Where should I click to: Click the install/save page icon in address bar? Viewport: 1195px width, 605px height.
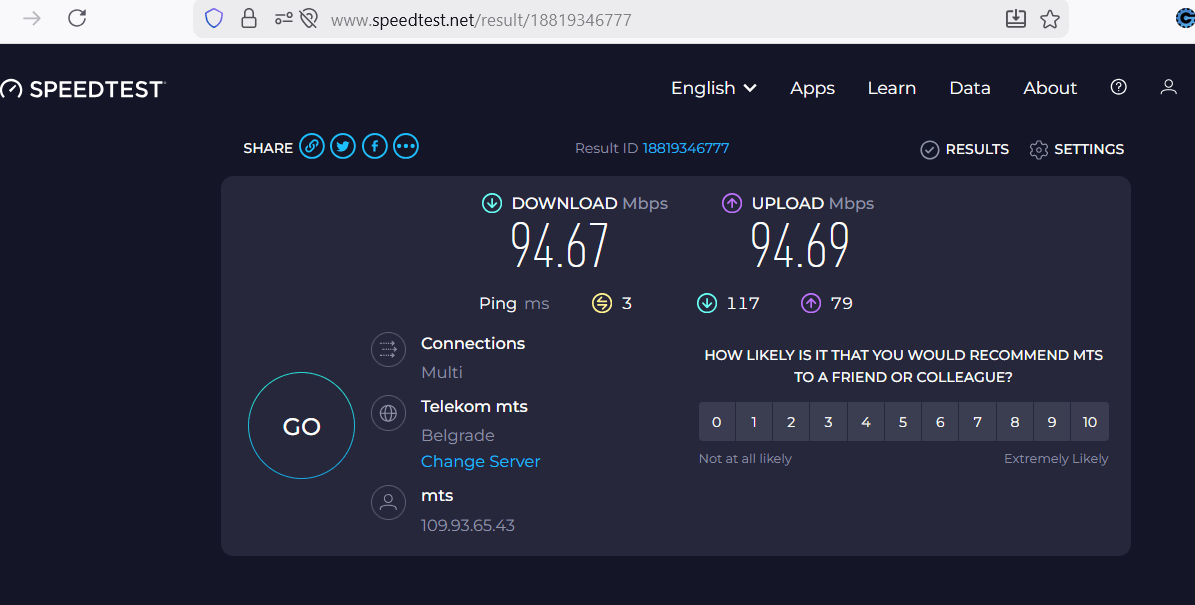tap(1015, 19)
